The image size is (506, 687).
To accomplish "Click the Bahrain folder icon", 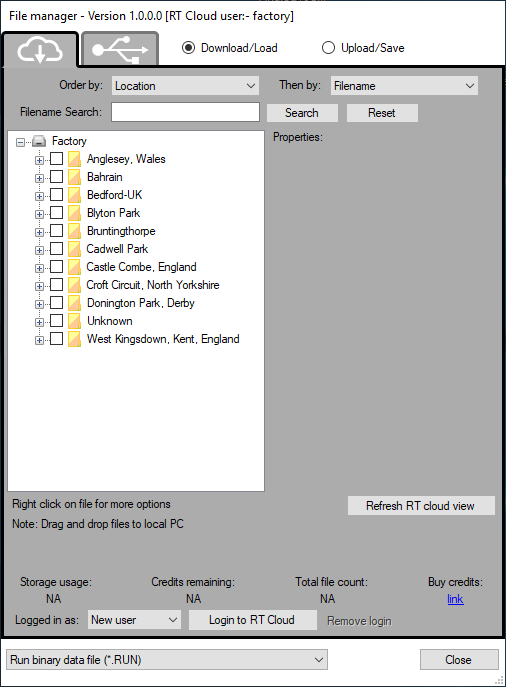I will click(74, 177).
